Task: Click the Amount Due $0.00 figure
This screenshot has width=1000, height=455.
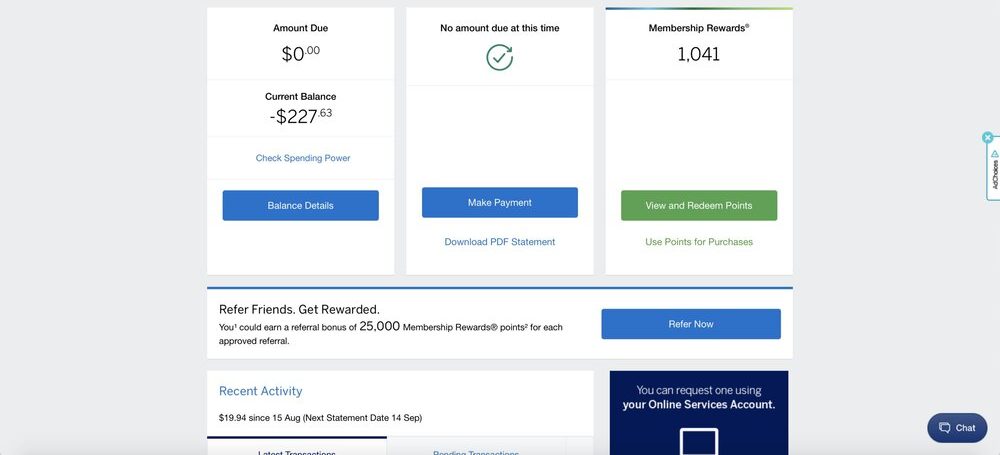Action: (x=301, y=54)
